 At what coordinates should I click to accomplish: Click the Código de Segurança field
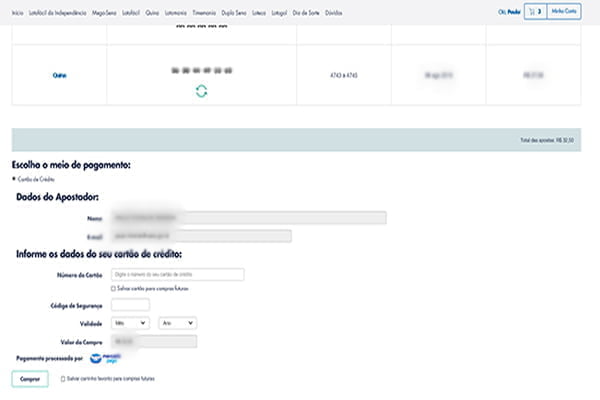131,304
